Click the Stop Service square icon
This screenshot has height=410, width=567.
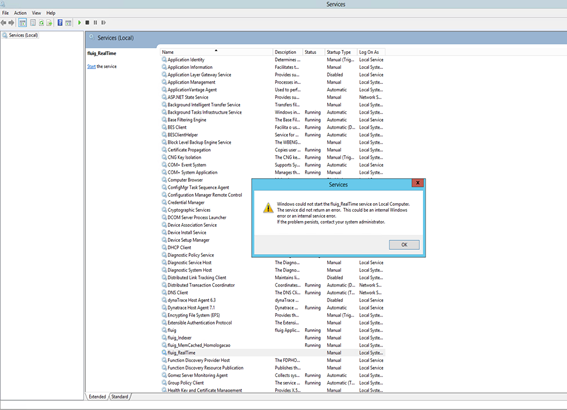(87, 23)
